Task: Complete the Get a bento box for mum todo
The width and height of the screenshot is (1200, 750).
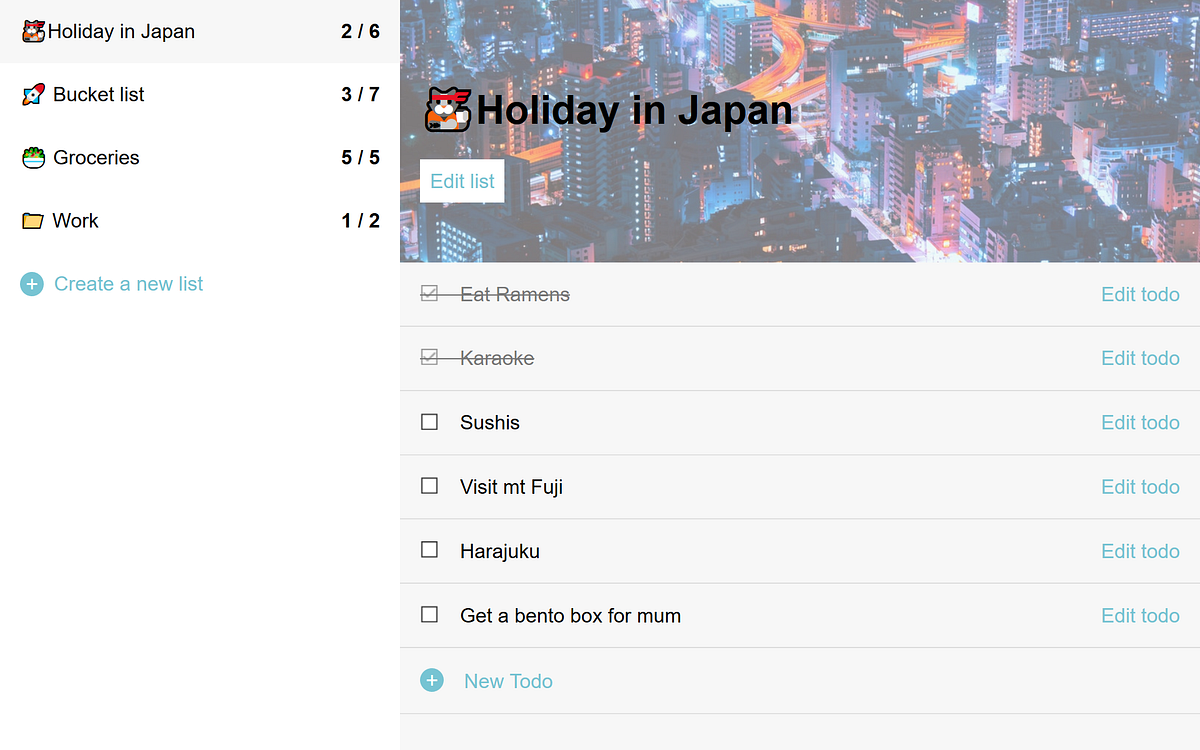Action: [x=430, y=613]
